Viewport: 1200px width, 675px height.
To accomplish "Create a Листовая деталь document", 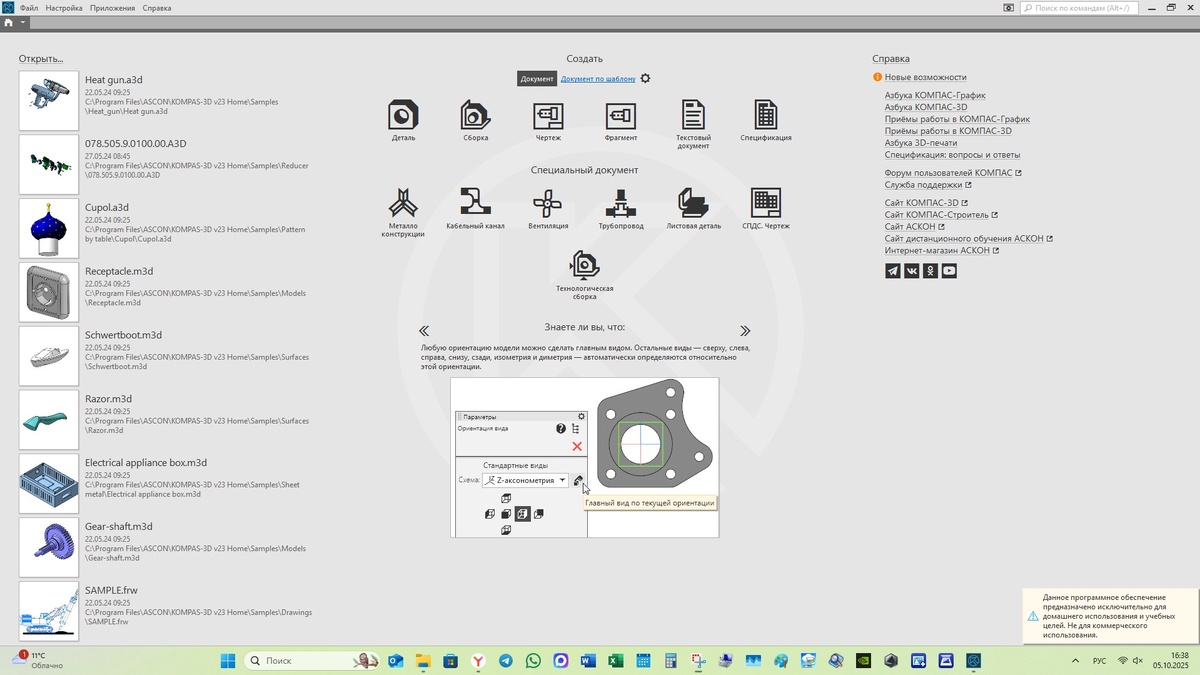I will coord(693,207).
